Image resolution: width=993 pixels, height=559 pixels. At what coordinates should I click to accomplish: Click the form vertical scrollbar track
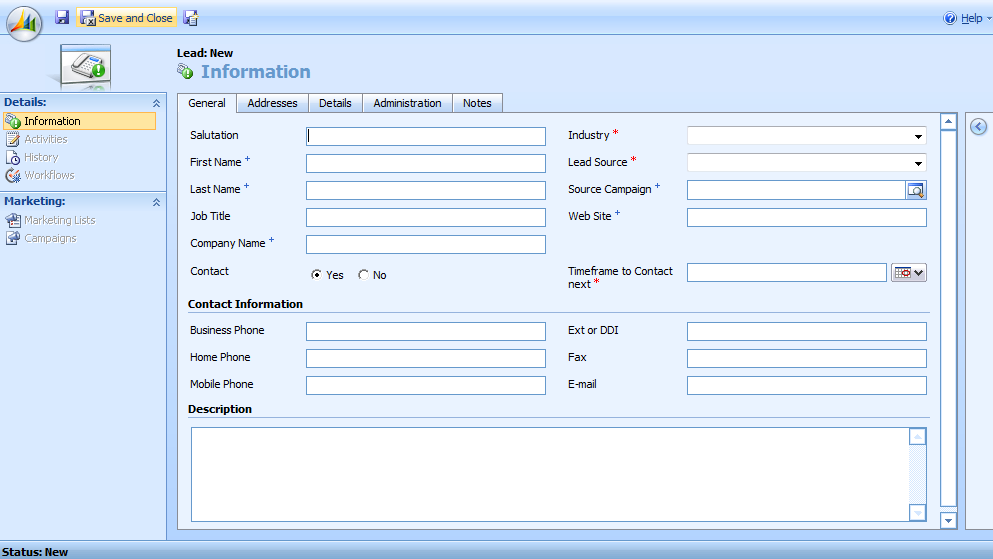pos(948,318)
